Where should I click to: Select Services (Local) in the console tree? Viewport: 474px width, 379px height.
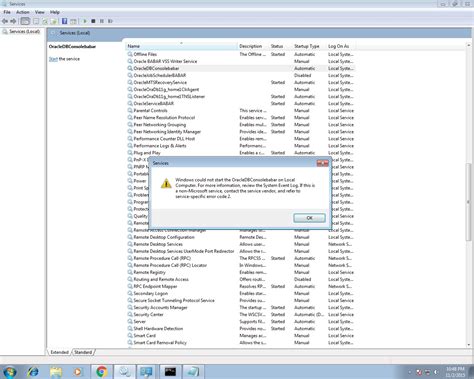[24, 31]
